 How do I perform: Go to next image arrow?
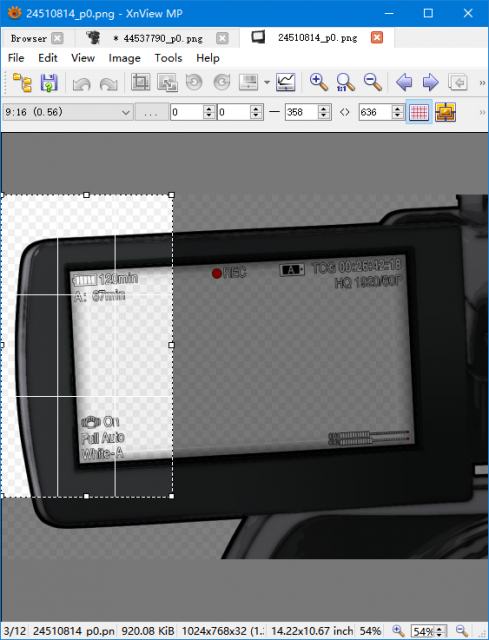pos(430,82)
